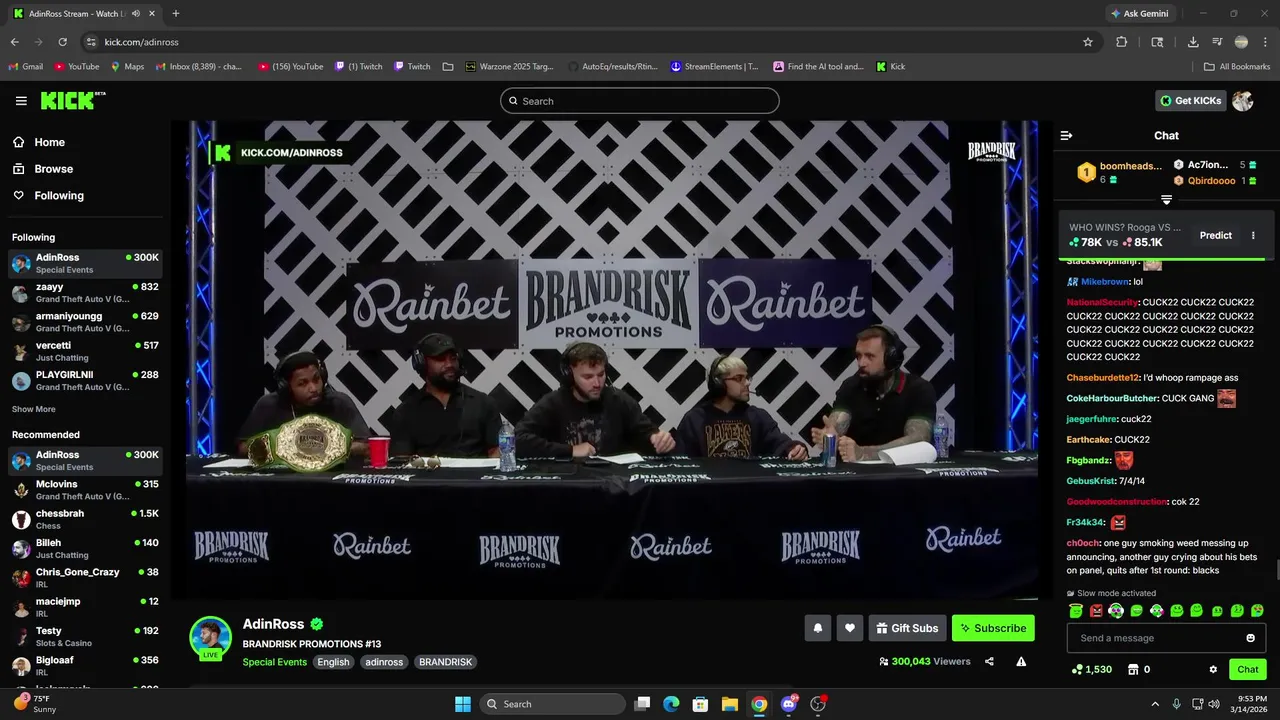Open Billeh recommended channel
Image resolution: width=1280 pixels, height=720 pixels.
pyautogui.click(x=85, y=549)
